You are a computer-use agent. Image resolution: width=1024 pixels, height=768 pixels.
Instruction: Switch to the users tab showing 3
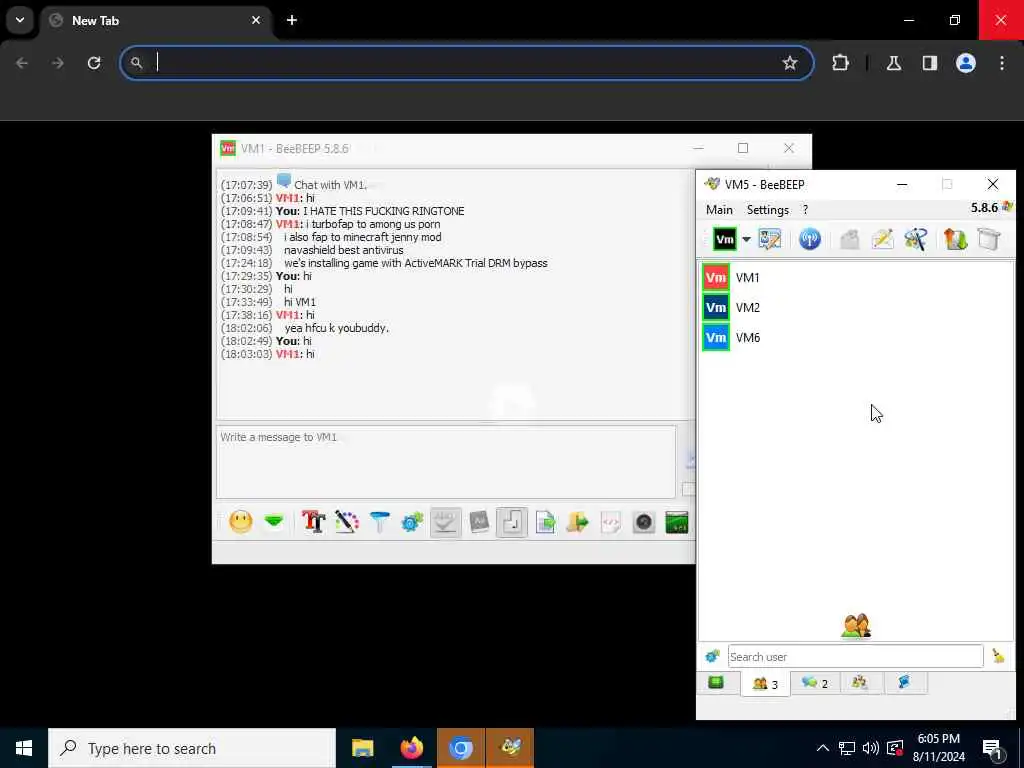(x=765, y=684)
